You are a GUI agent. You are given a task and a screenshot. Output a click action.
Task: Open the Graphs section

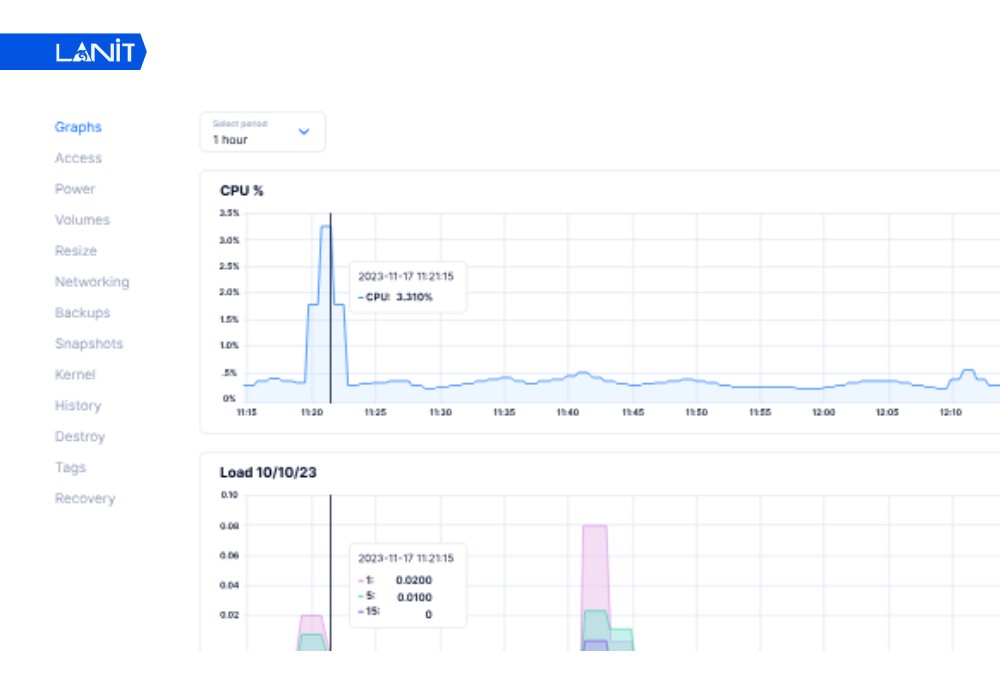pos(78,127)
